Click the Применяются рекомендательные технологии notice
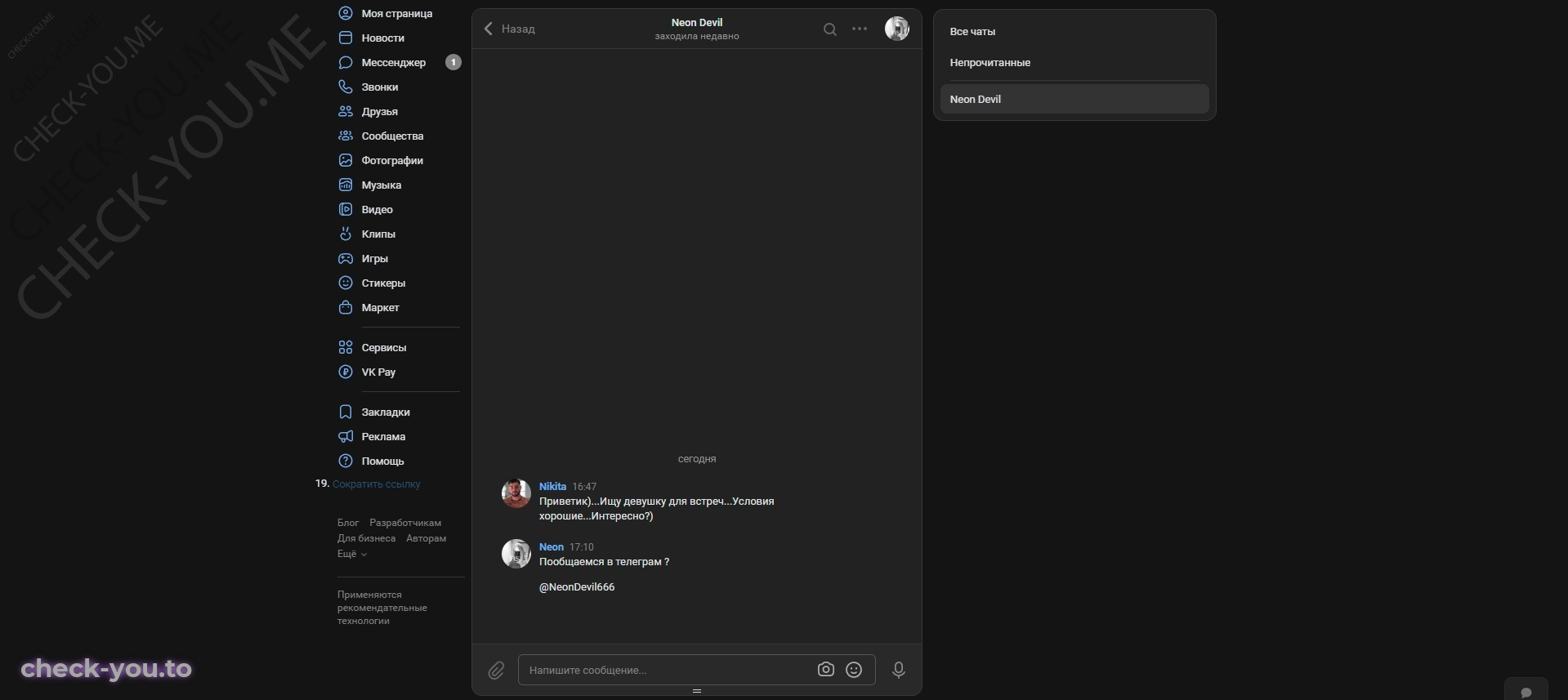1568x700 pixels. 382,608
